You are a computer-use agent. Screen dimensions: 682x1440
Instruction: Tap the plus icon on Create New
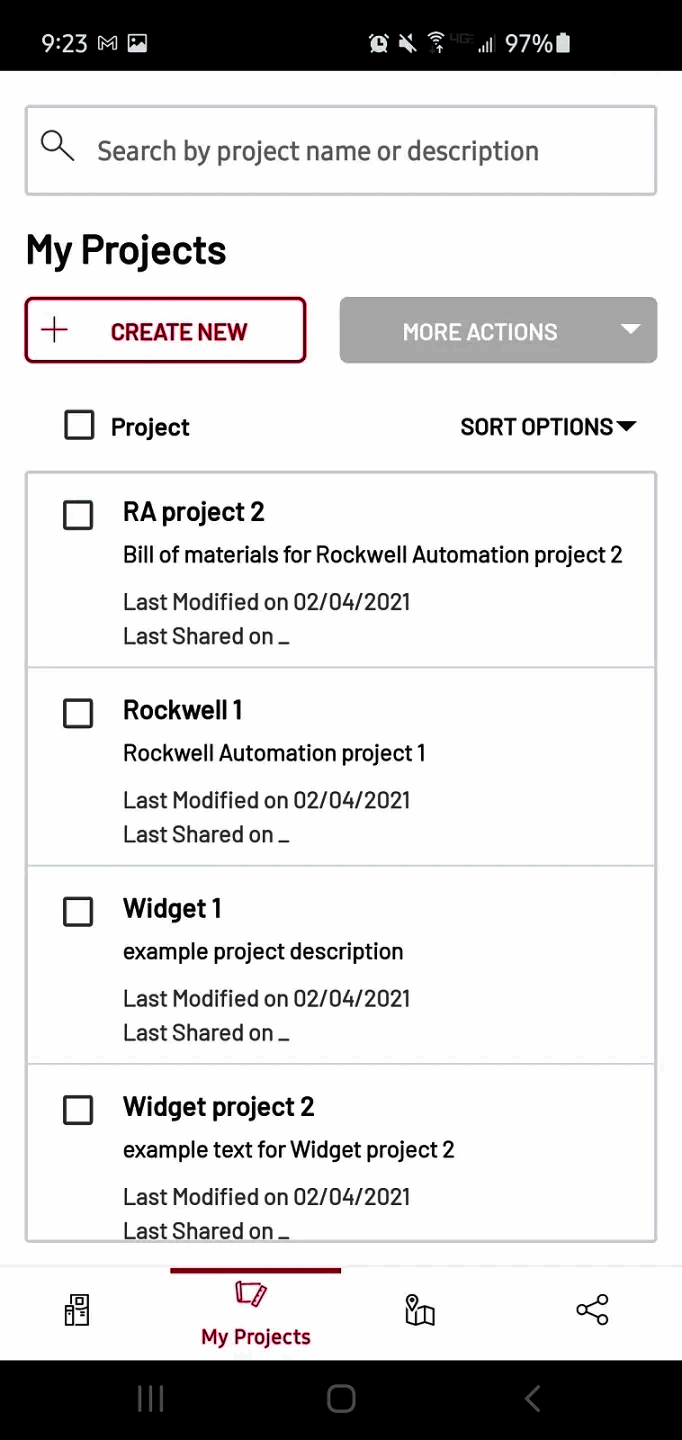[x=55, y=331]
